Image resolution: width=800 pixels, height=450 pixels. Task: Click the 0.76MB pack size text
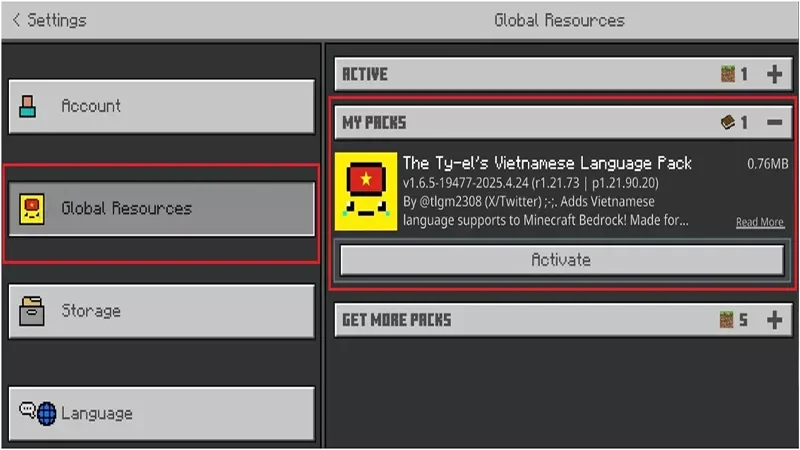click(767, 164)
